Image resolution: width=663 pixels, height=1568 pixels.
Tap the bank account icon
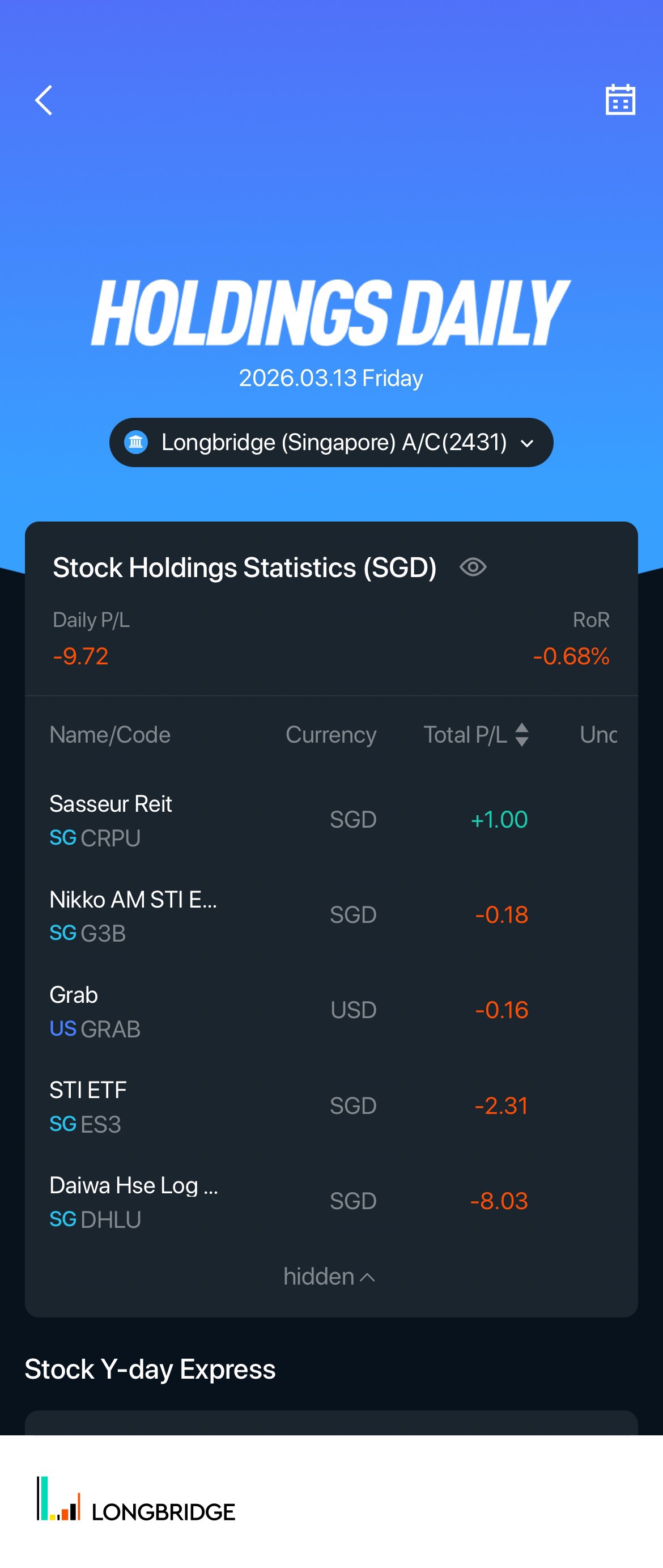pyautogui.click(x=136, y=443)
